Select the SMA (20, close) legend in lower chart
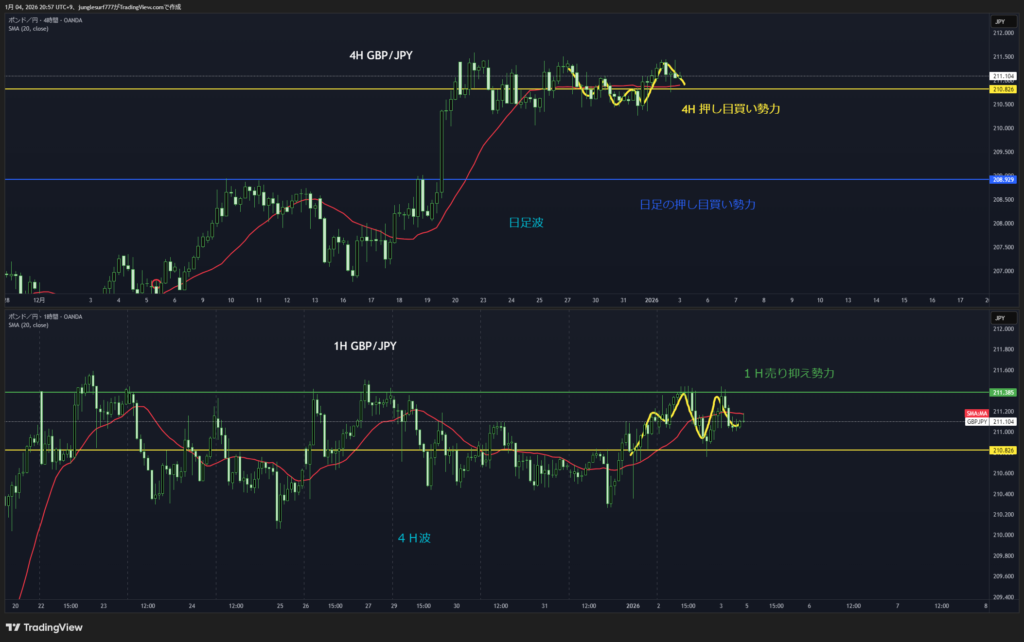 click(27, 325)
